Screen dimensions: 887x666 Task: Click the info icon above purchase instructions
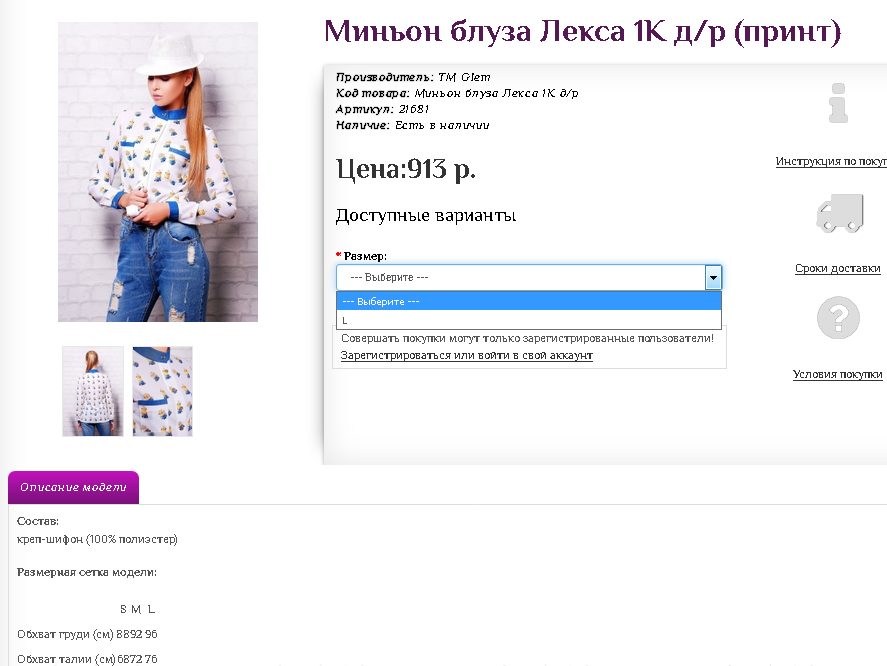[x=838, y=103]
